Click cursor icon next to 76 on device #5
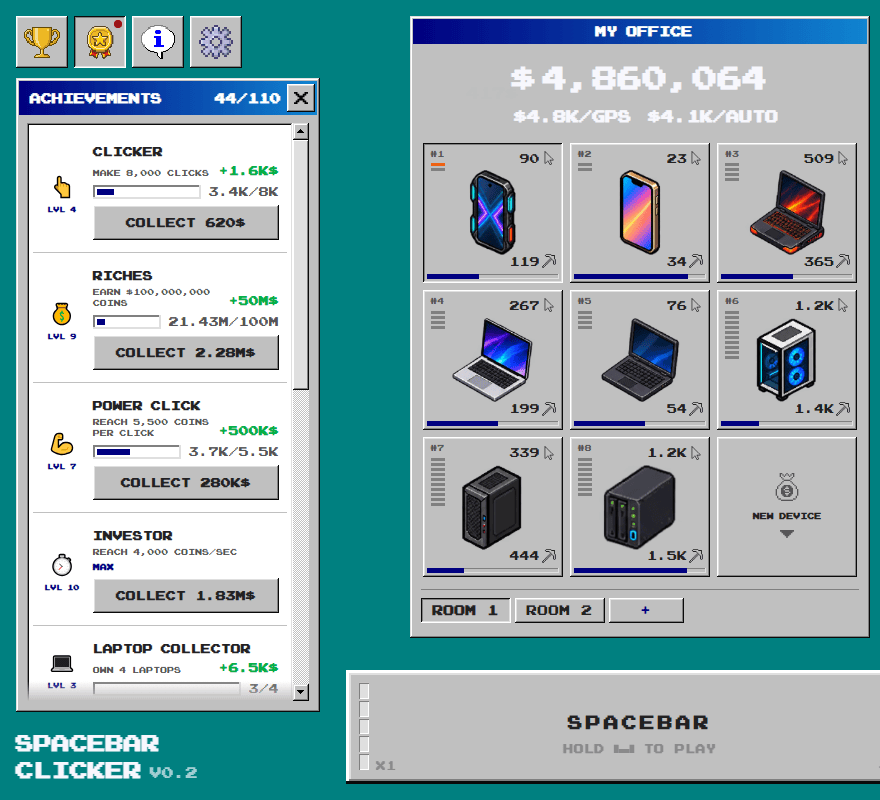 [695, 305]
